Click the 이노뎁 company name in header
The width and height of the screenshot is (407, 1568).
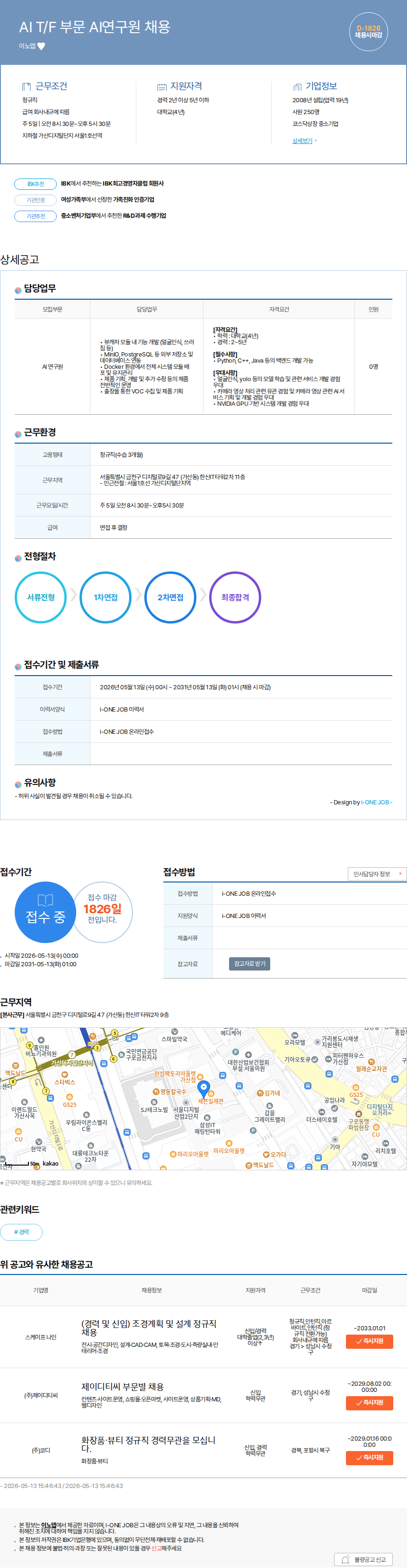coord(27,46)
